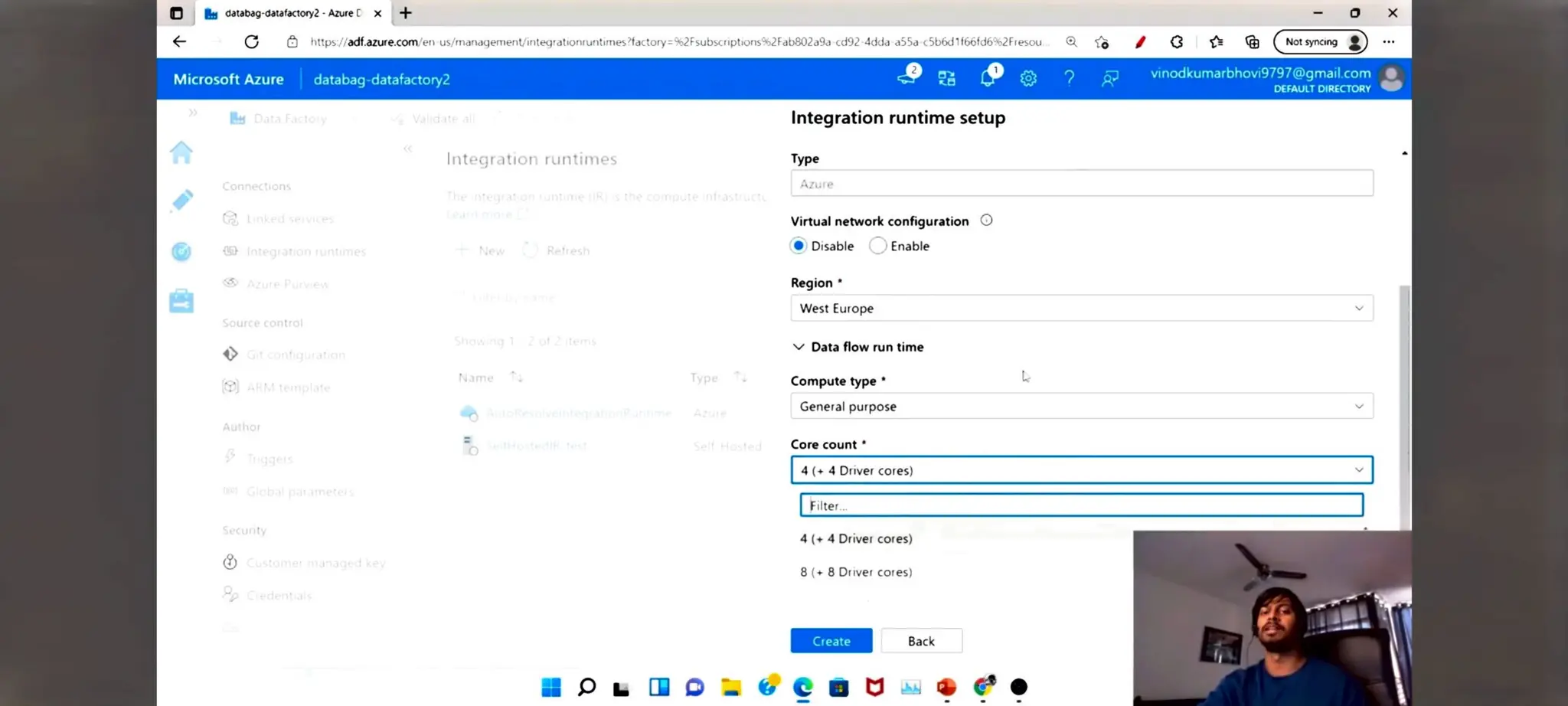
Task: Click the databag-datafactory2 factory name
Action: (381, 79)
